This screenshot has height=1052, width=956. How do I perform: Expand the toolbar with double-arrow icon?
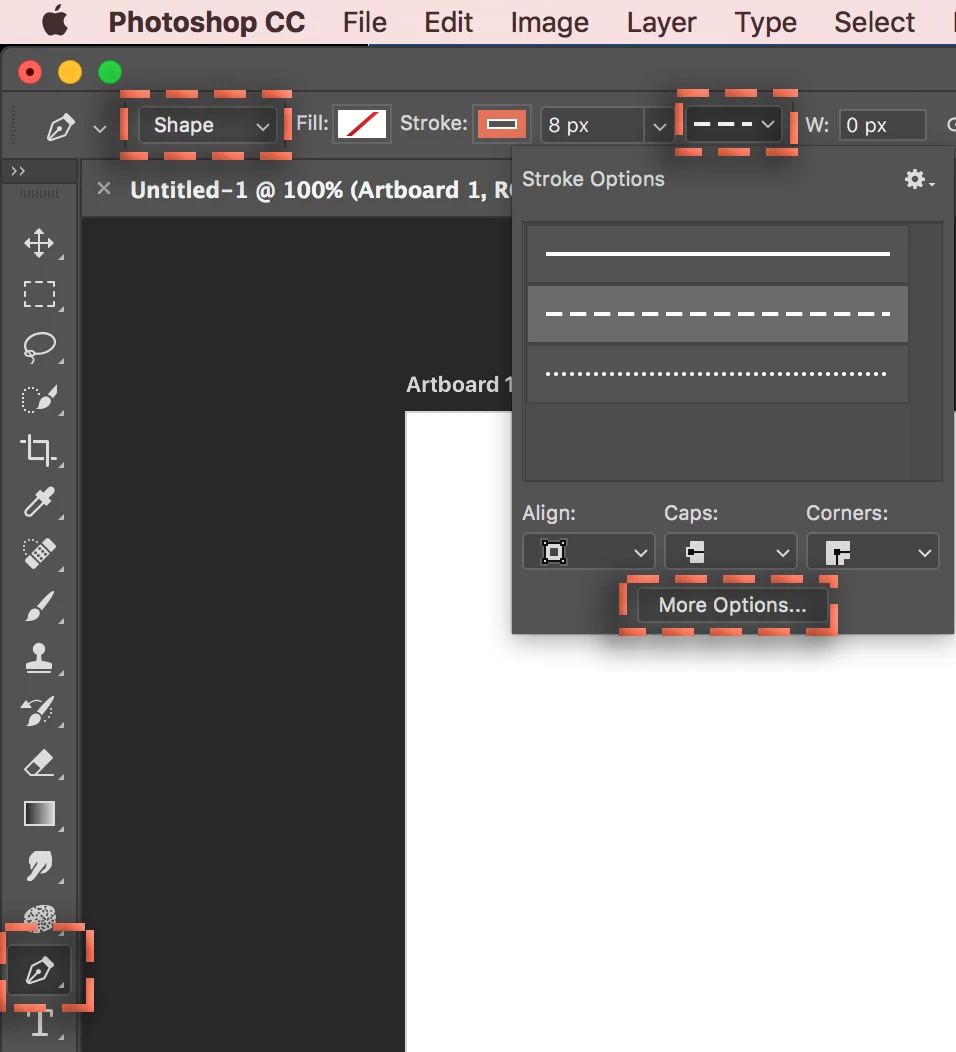pyautogui.click(x=18, y=171)
